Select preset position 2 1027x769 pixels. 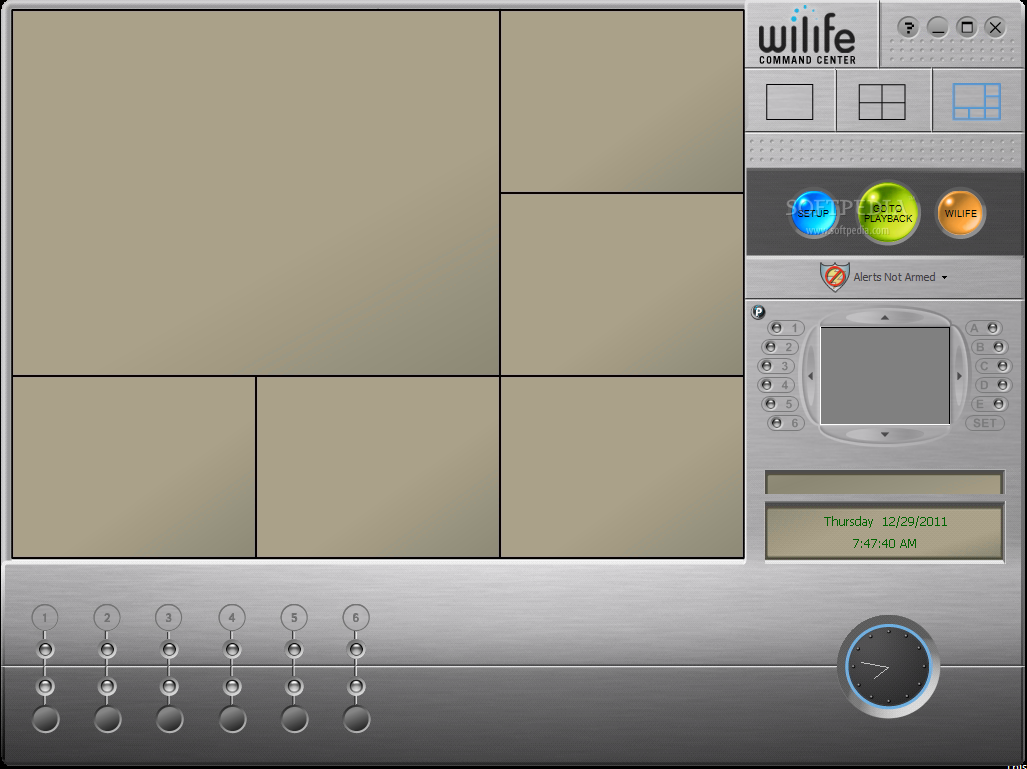(781, 347)
